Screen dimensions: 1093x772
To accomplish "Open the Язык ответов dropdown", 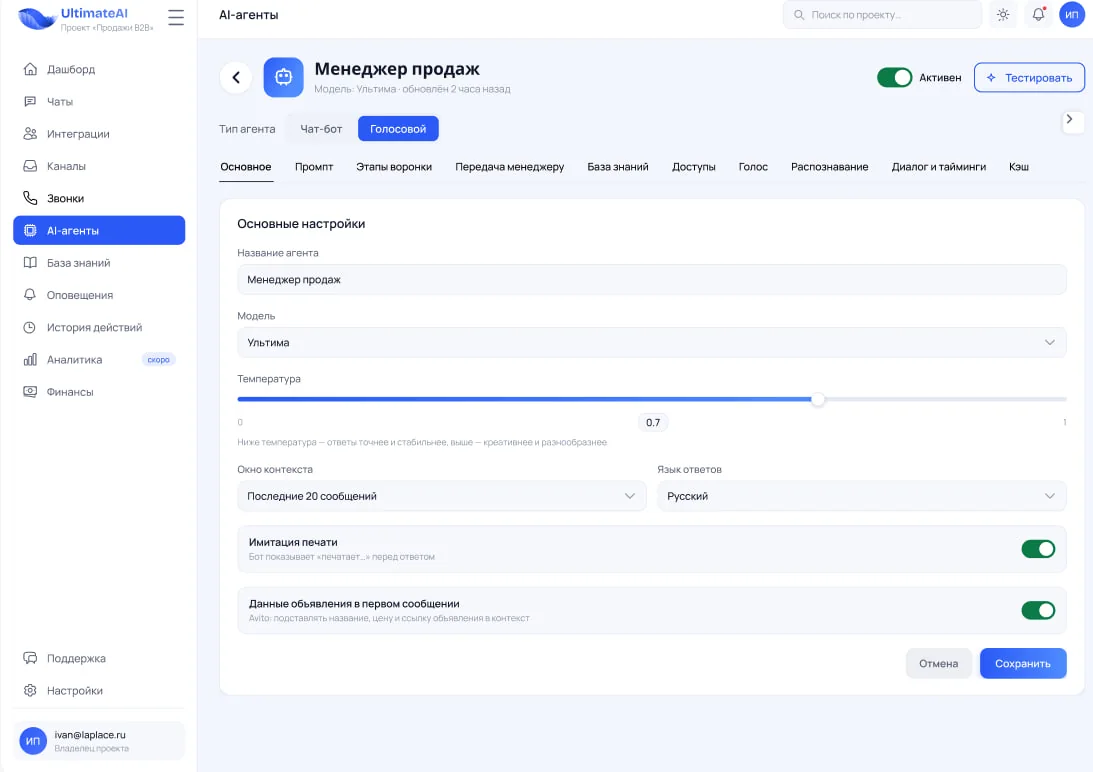I will (x=862, y=496).
